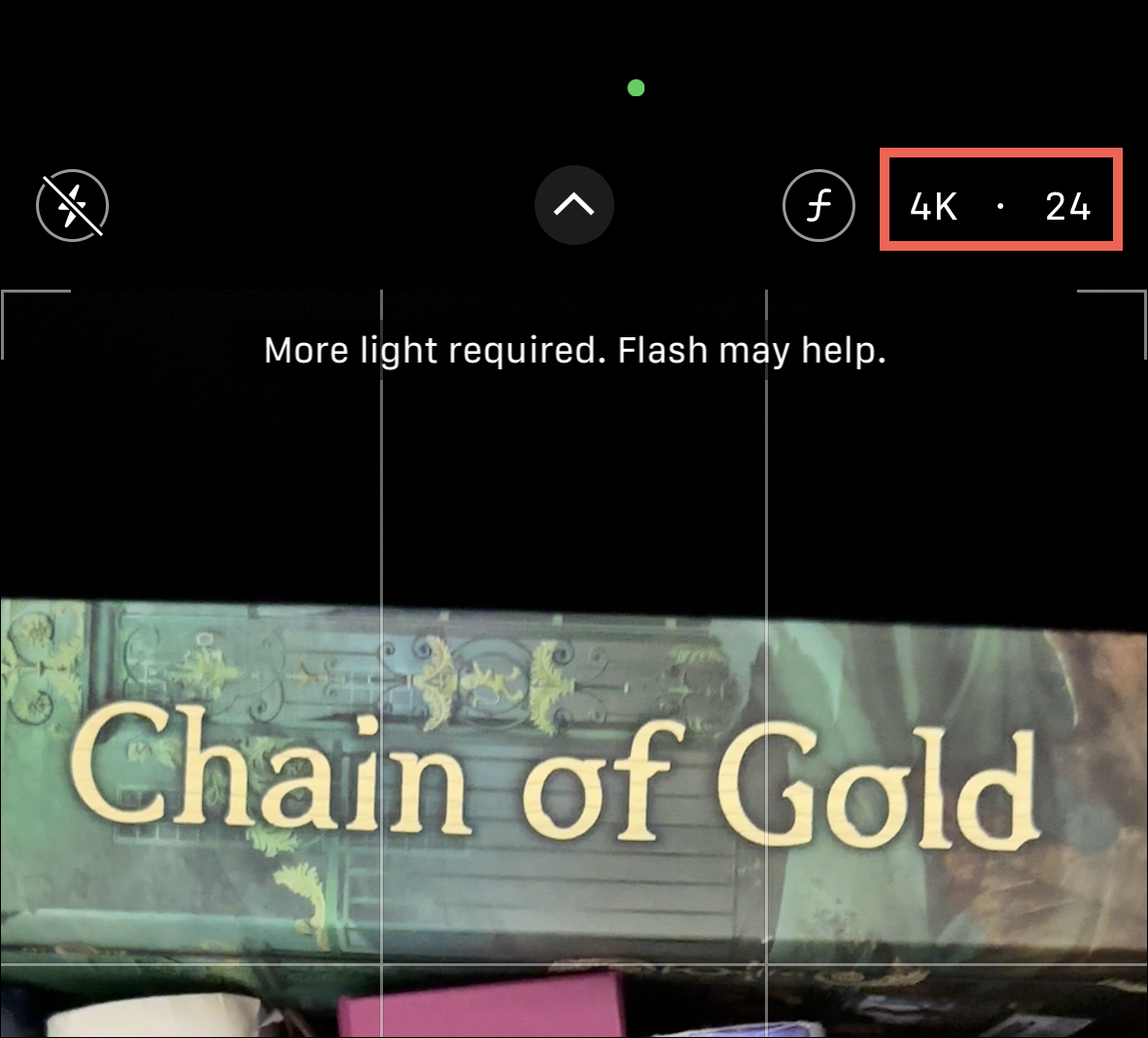Tap the "More light required" message
Screen dimensions: 1148x1038
[x=574, y=350]
